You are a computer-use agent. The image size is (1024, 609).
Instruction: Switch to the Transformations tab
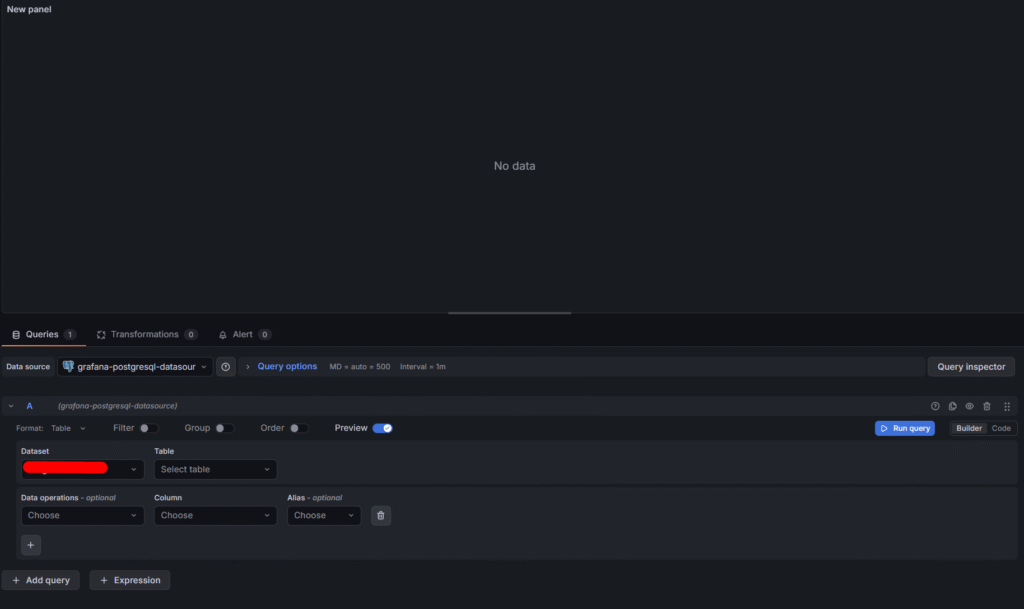click(x=145, y=334)
